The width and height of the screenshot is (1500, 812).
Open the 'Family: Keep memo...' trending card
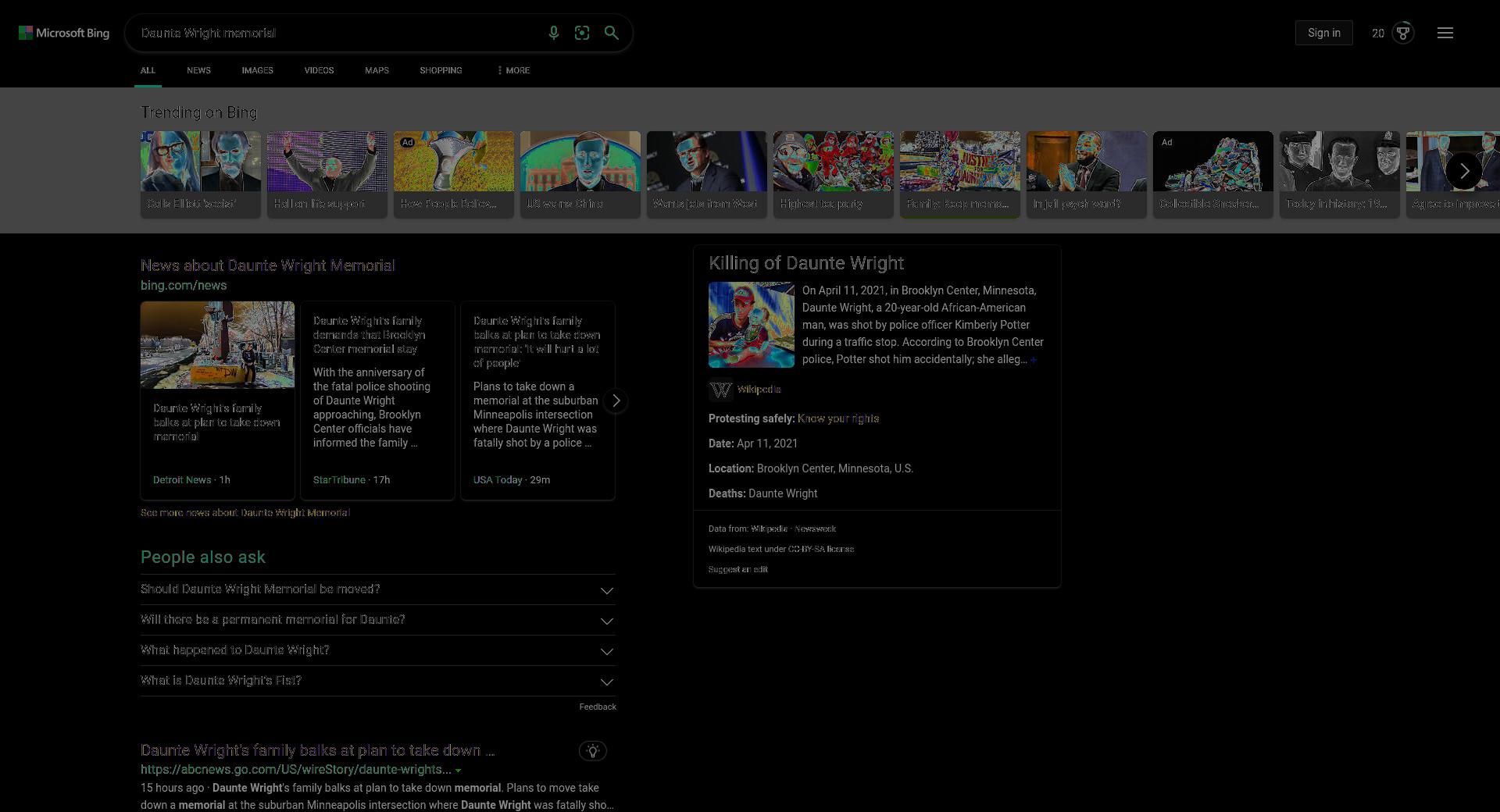point(960,174)
